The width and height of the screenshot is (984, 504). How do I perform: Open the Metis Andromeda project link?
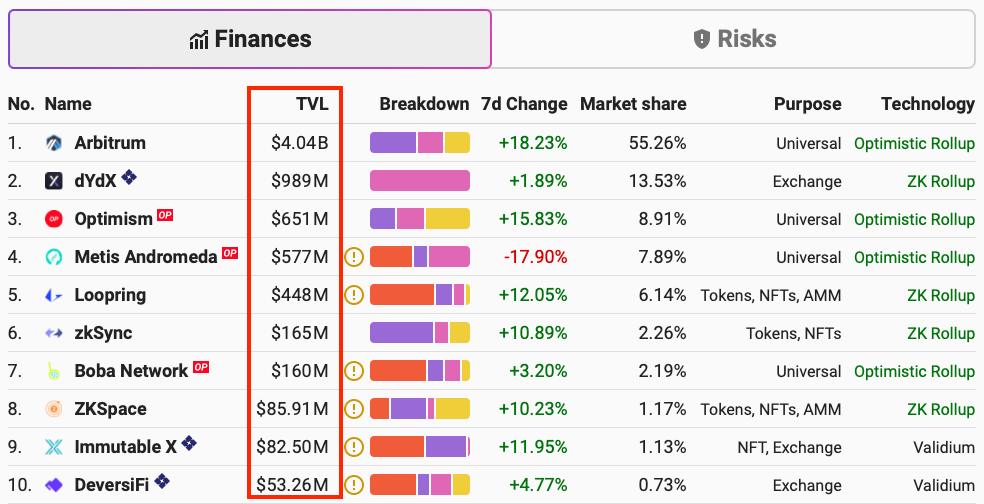pos(146,257)
